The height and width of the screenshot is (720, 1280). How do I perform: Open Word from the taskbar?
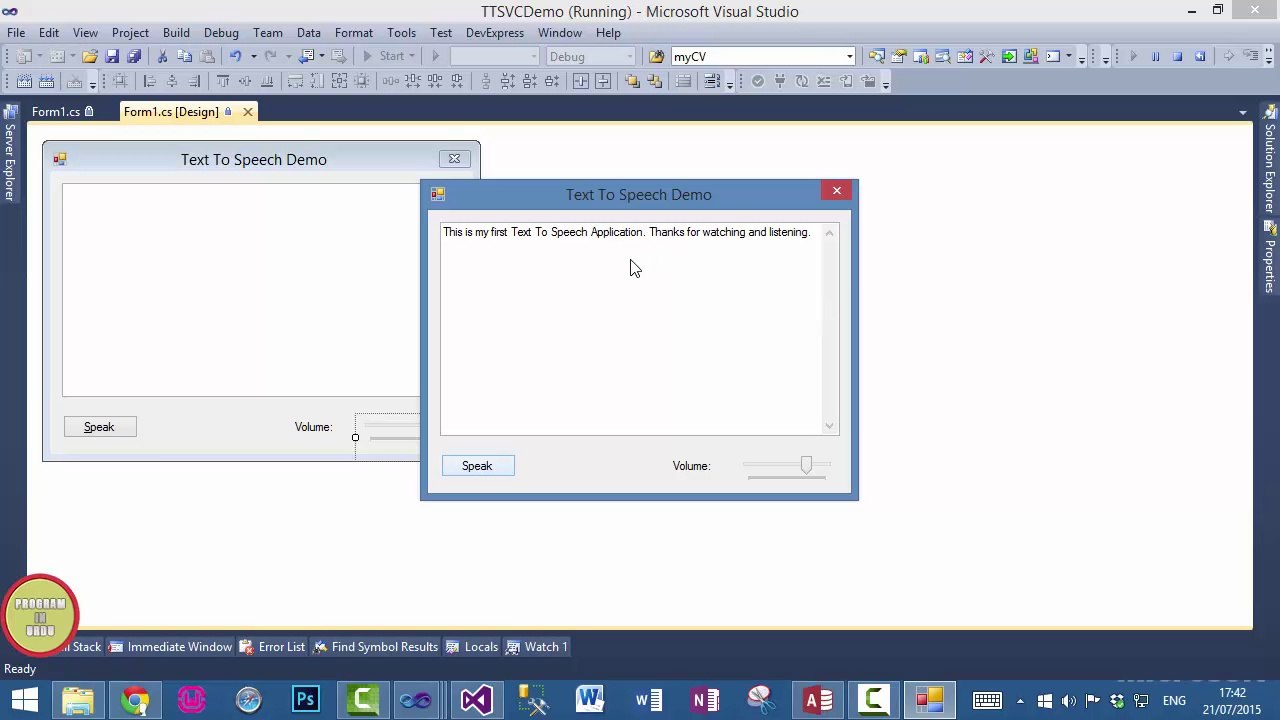point(590,699)
